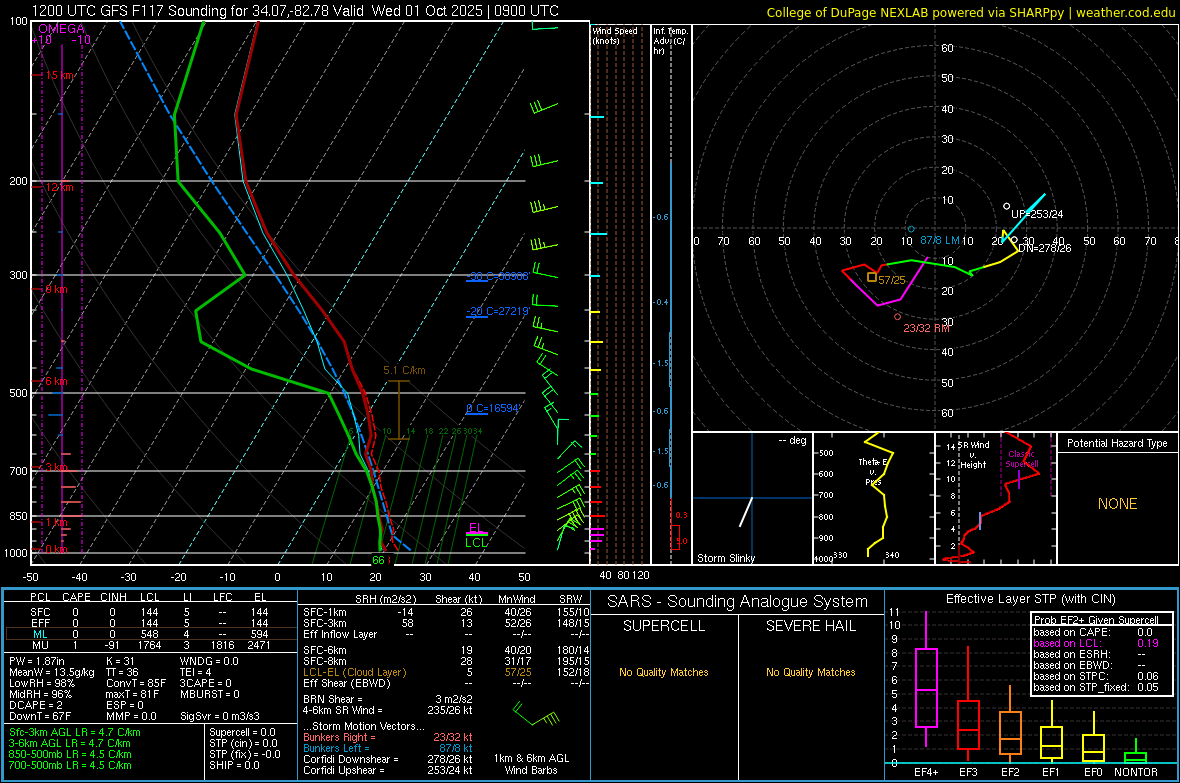The height and width of the screenshot is (783, 1180).
Task: Select the UP=253/24 hodograph label
Action: tap(1037, 214)
